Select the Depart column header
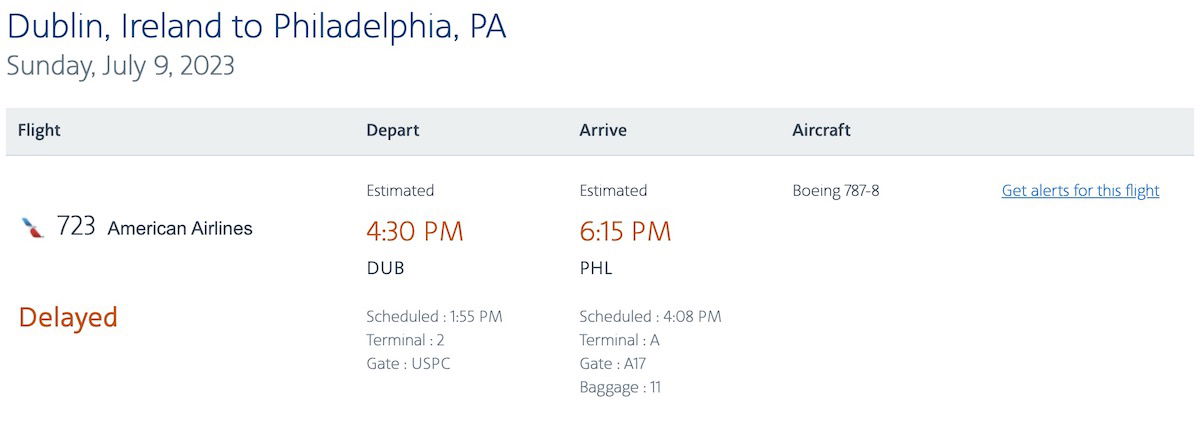The image size is (1200, 429). (x=393, y=130)
